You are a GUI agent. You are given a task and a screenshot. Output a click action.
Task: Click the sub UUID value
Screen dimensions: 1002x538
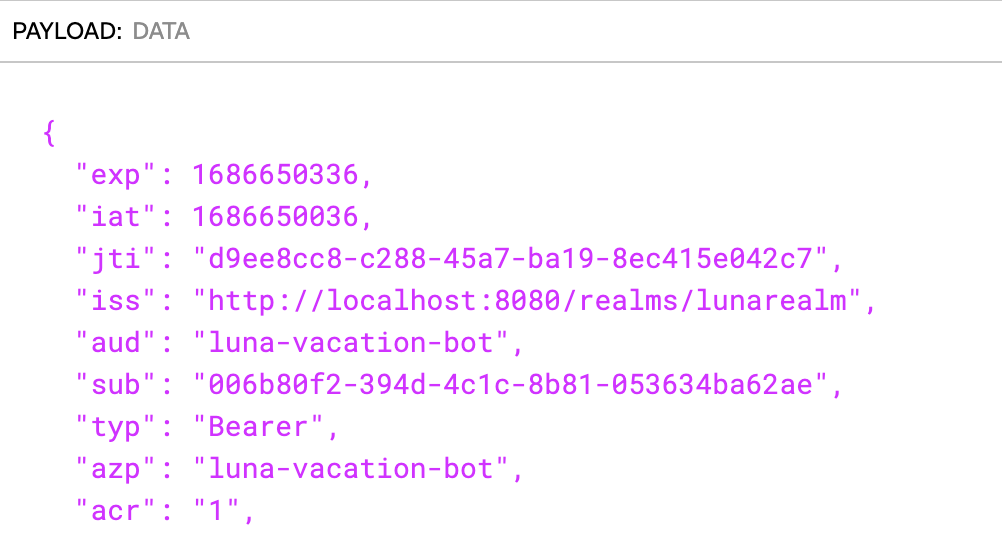511,385
